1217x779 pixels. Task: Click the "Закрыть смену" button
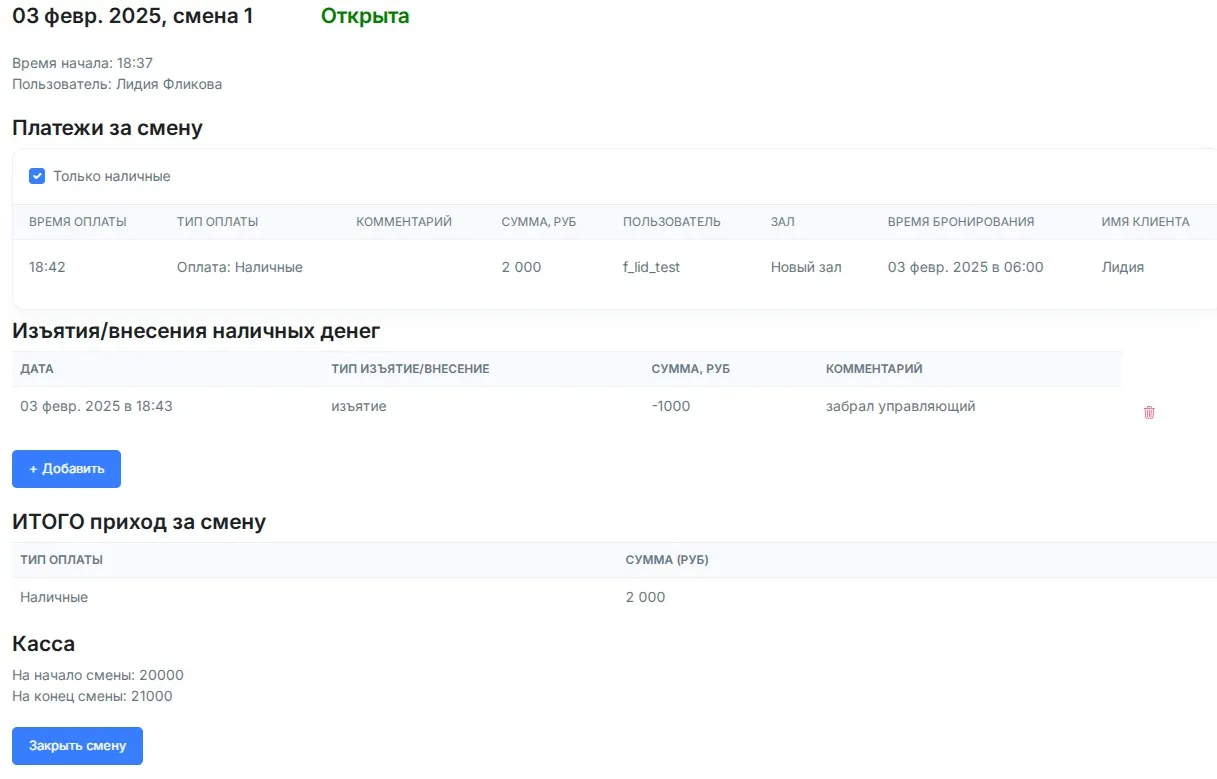pyautogui.click(x=77, y=746)
